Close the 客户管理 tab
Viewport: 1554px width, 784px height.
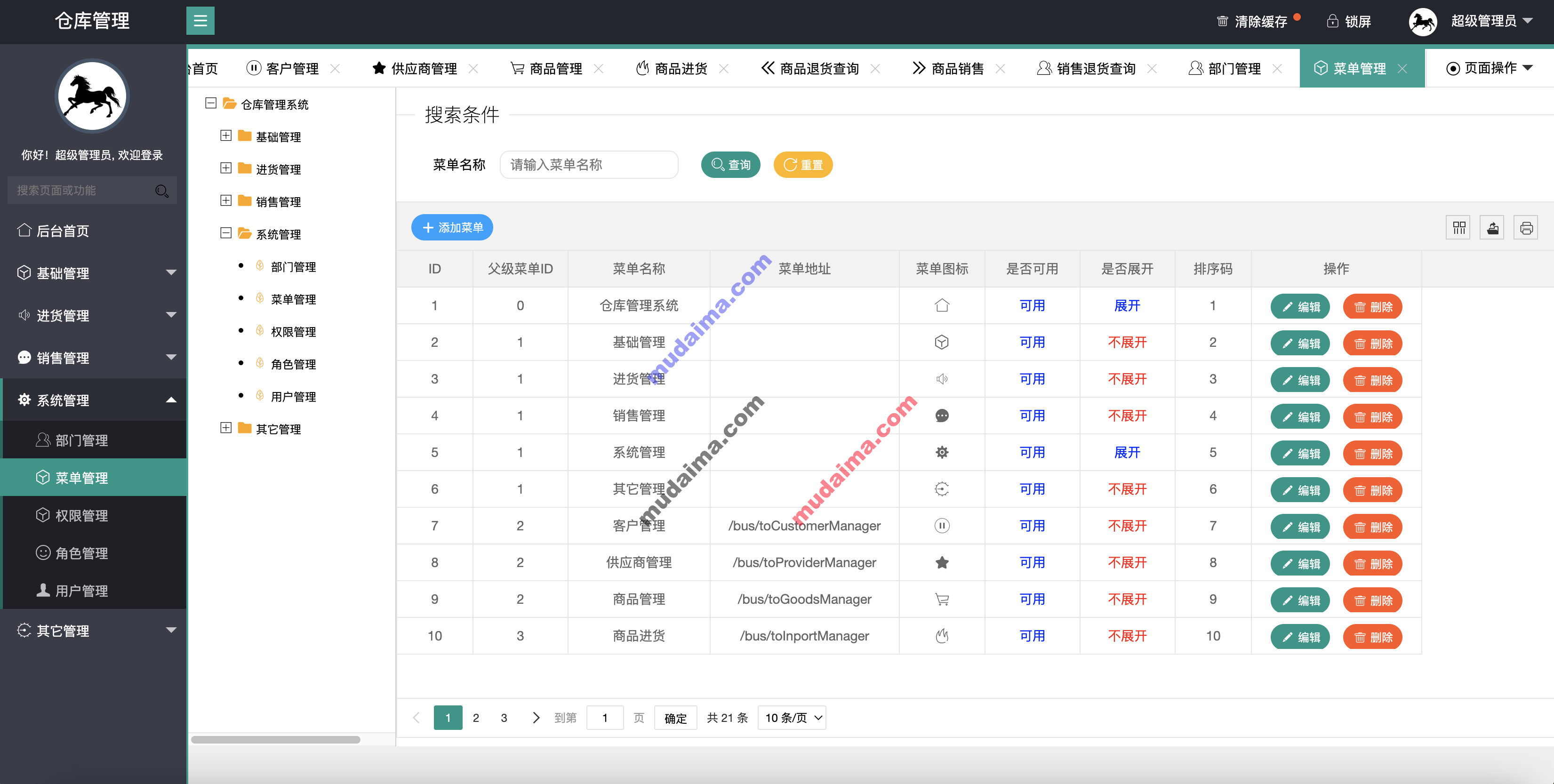(x=336, y=69)
